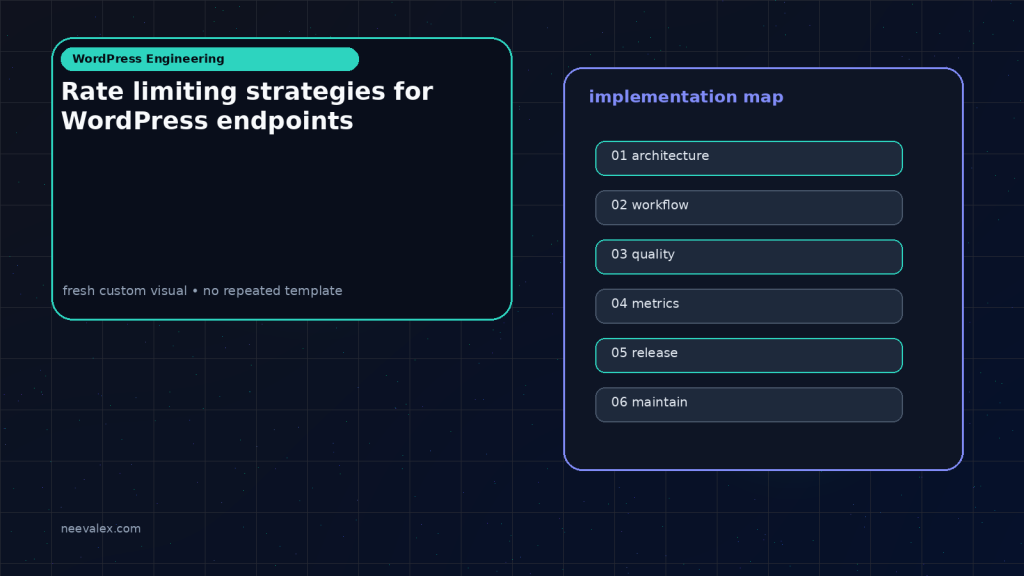The image size is (1024, 576).
Task: Click the 'implementation map' heading
Action: pyautogui.click(x=686, y=97)
